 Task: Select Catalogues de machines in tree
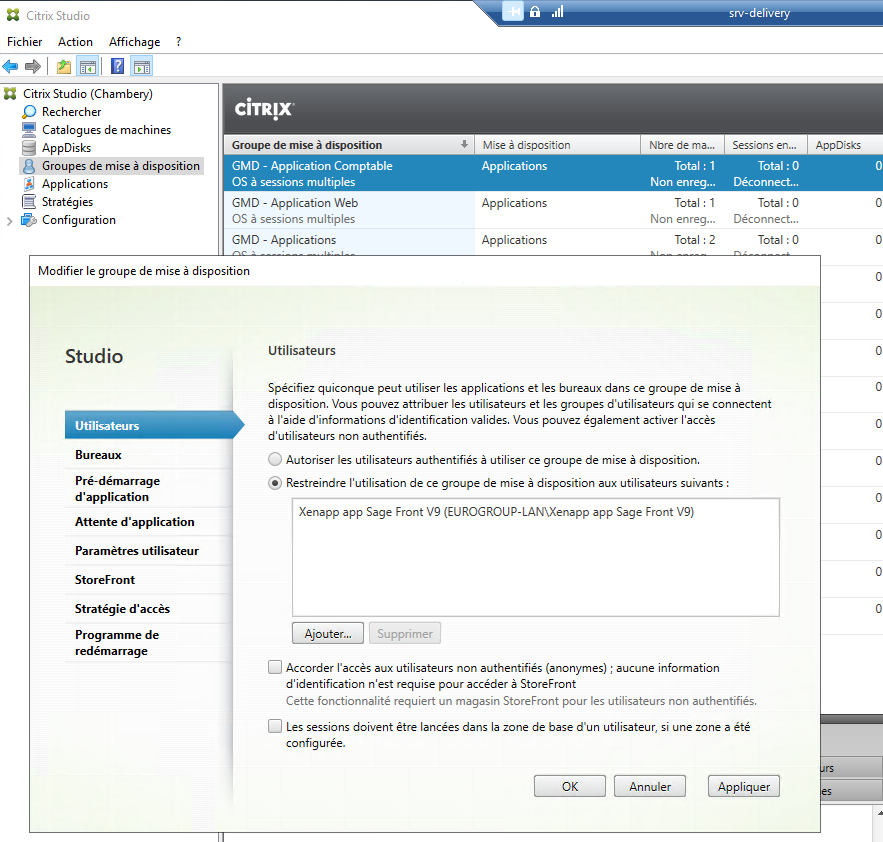click(106, 130)
